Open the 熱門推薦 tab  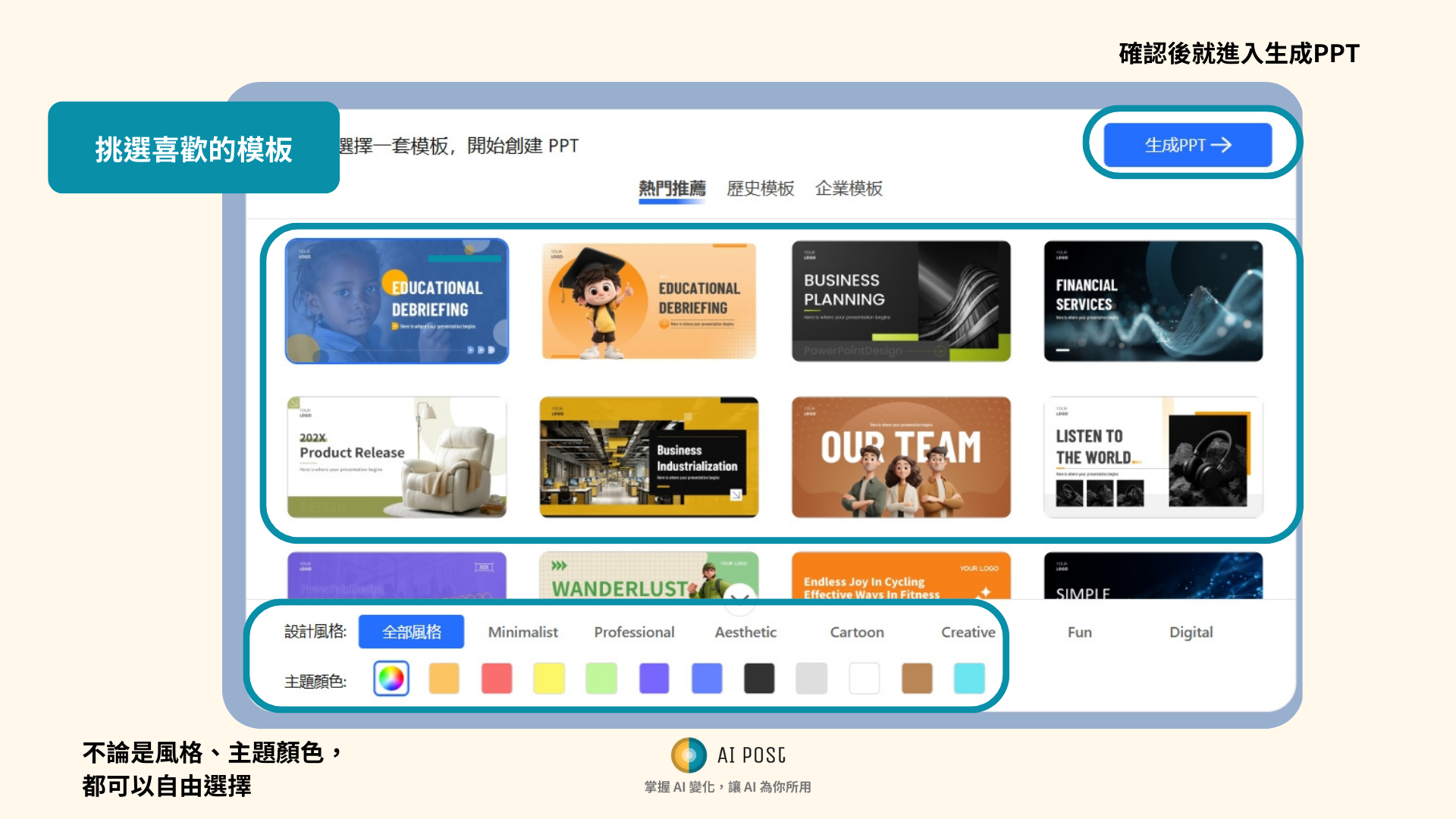672,188
